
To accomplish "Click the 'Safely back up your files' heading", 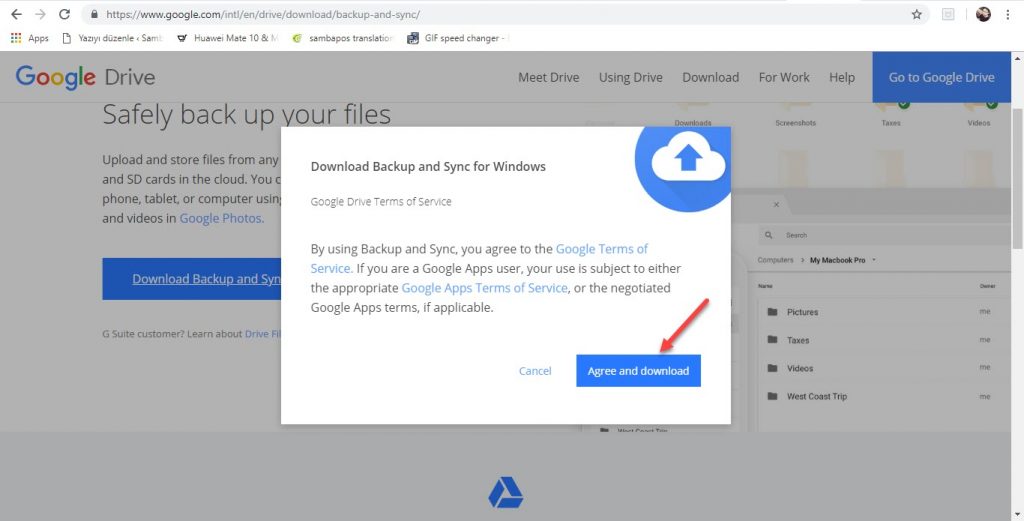I will 246,115.
